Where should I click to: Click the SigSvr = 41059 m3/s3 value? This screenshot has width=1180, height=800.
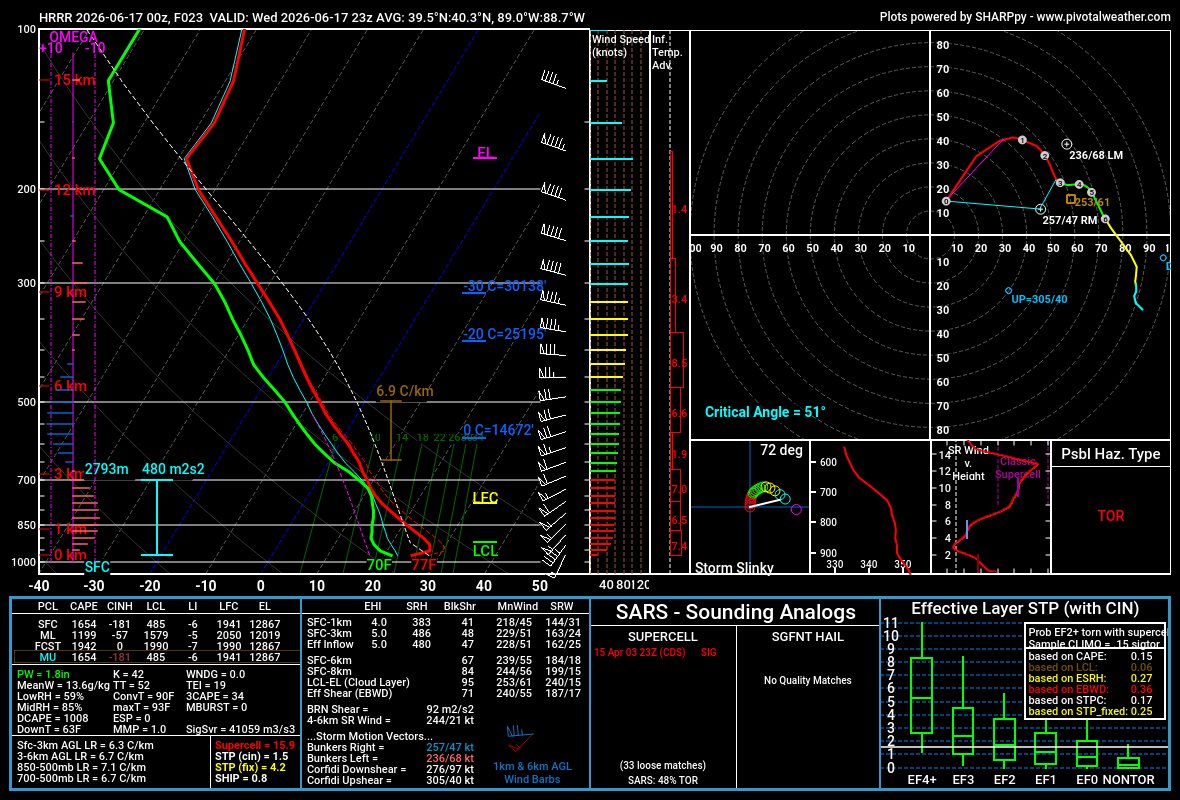tap(240, 729)
